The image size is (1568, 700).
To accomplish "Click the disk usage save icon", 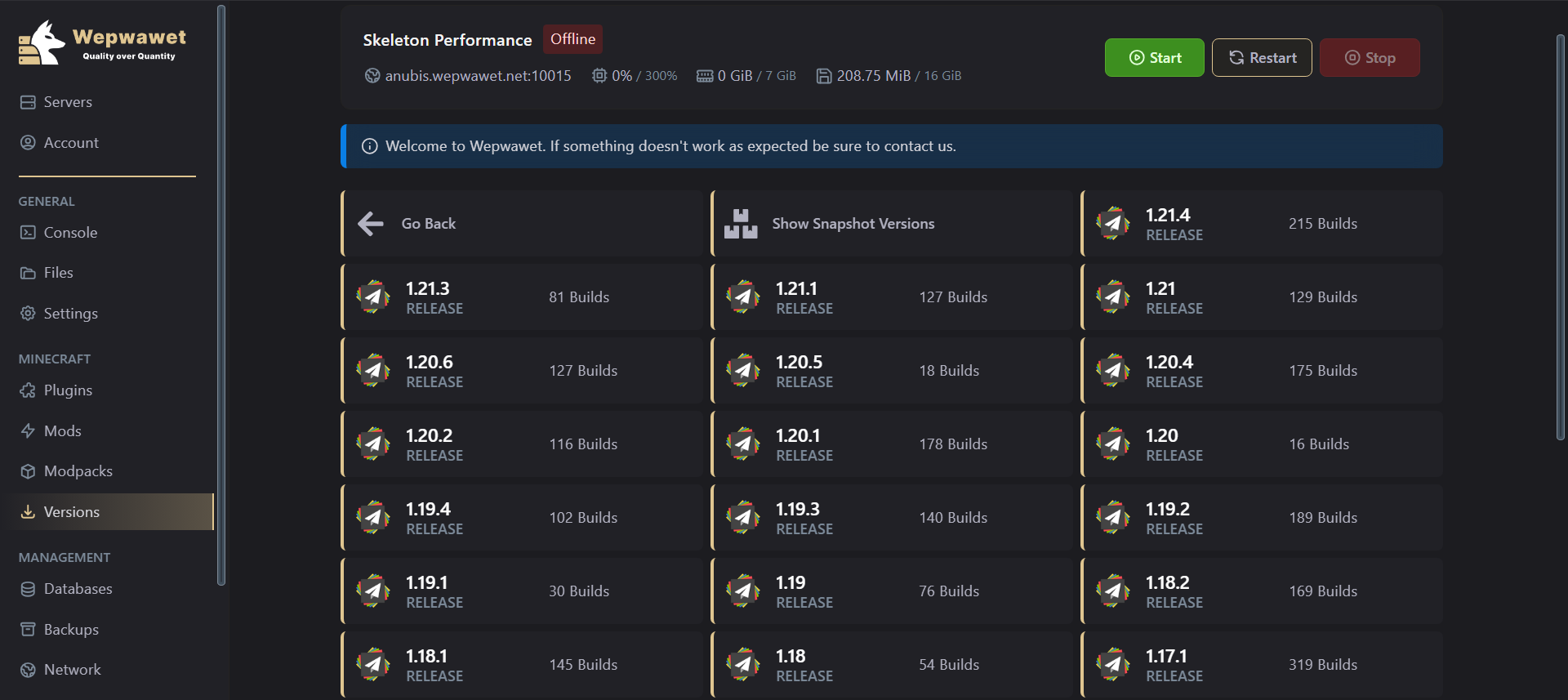I will [x=824, y=76].
